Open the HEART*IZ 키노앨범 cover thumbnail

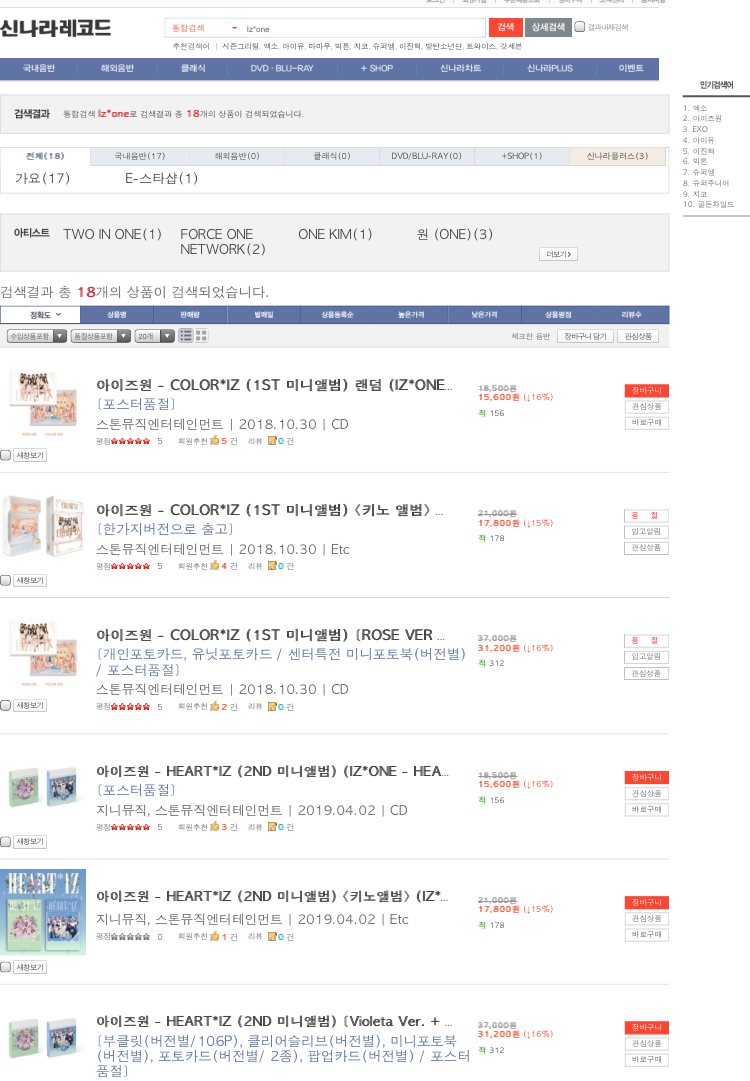point(43,912)
